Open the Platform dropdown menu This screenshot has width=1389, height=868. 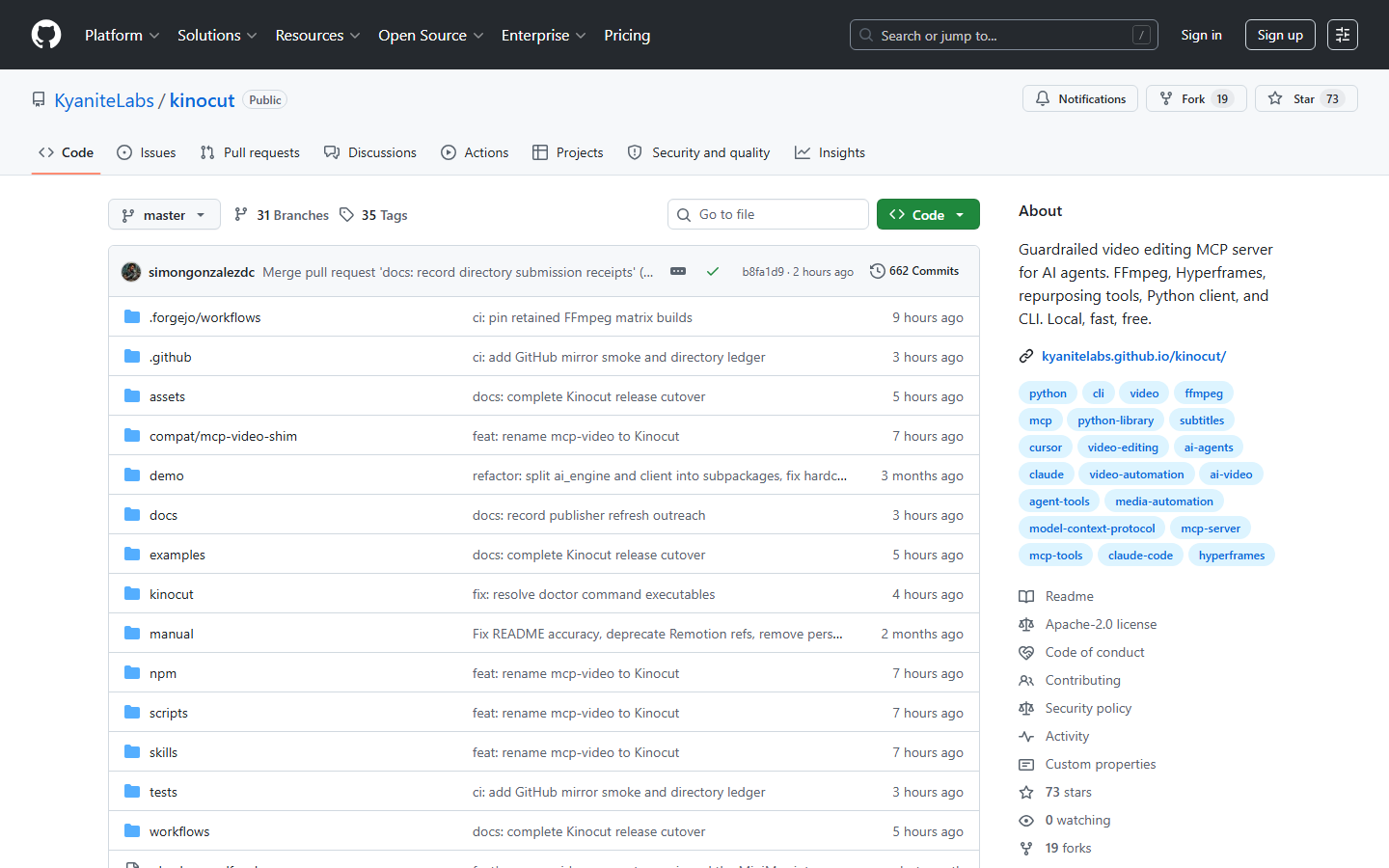pyautogui.click(x=123, y=35)
